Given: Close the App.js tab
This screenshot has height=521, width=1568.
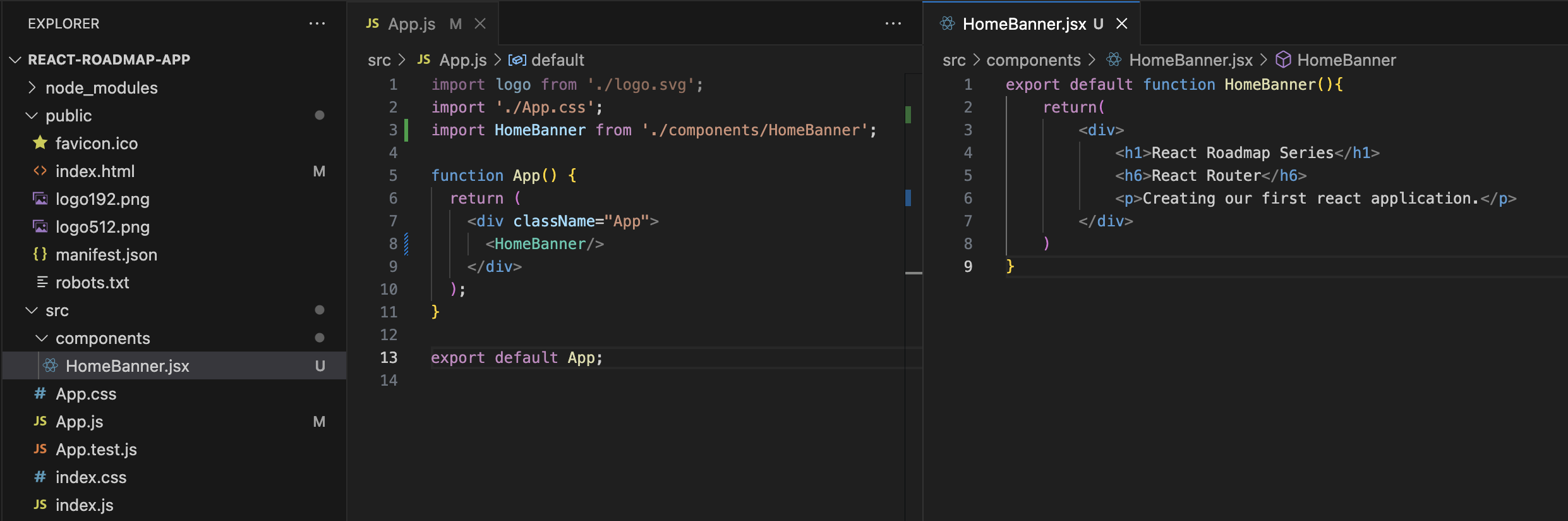Looking at the screenshot, I should (x=480, y=24).
